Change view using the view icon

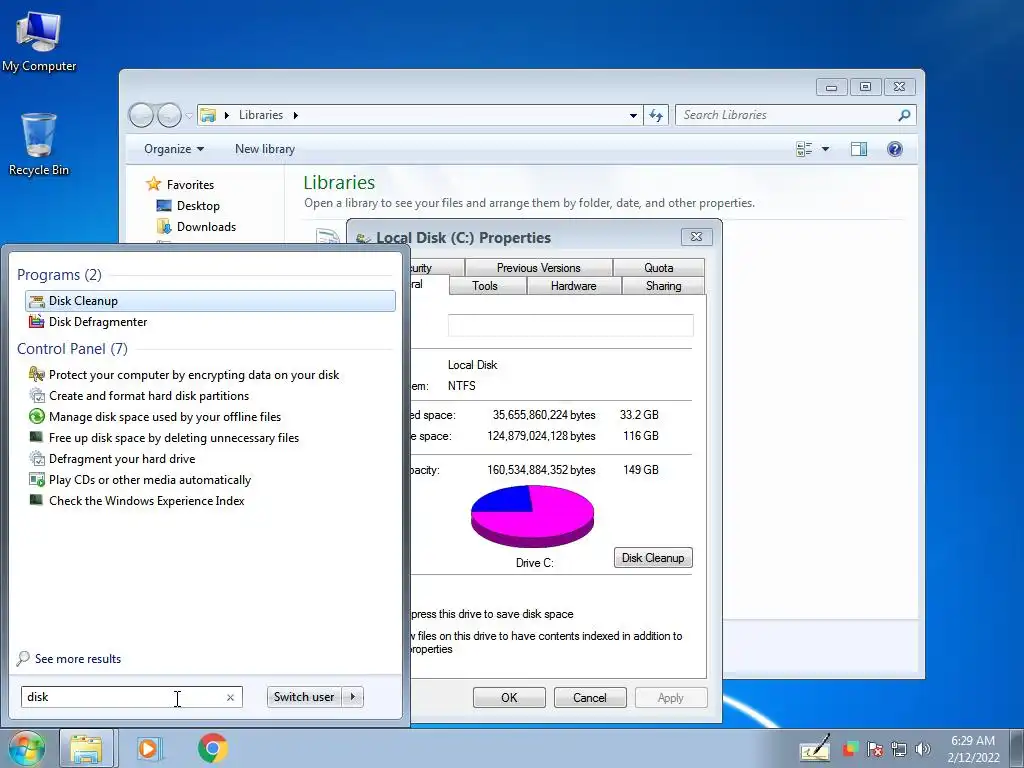click(804, 150)
